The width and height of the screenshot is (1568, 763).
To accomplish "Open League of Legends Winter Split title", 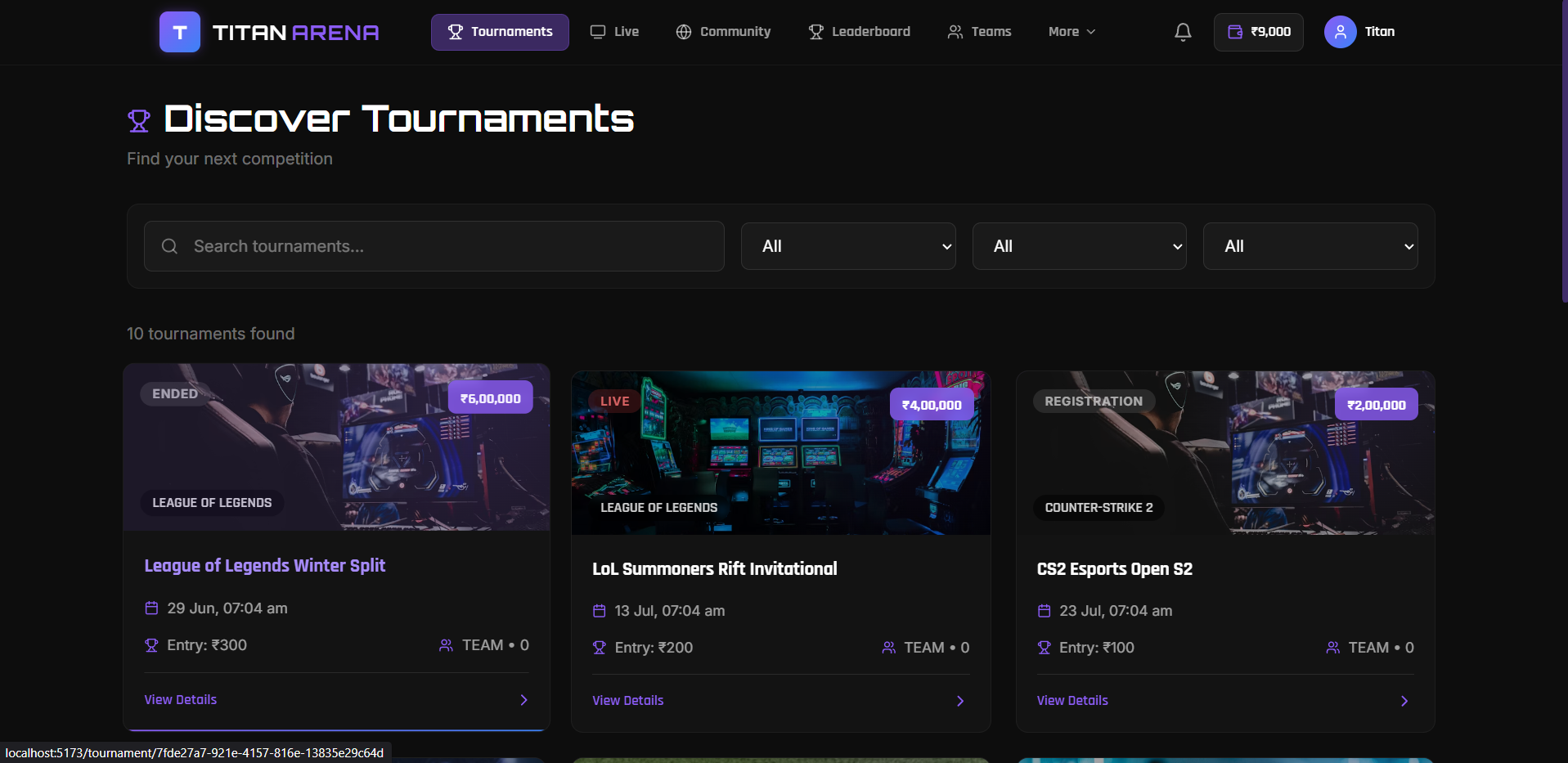I will point(265,566).
